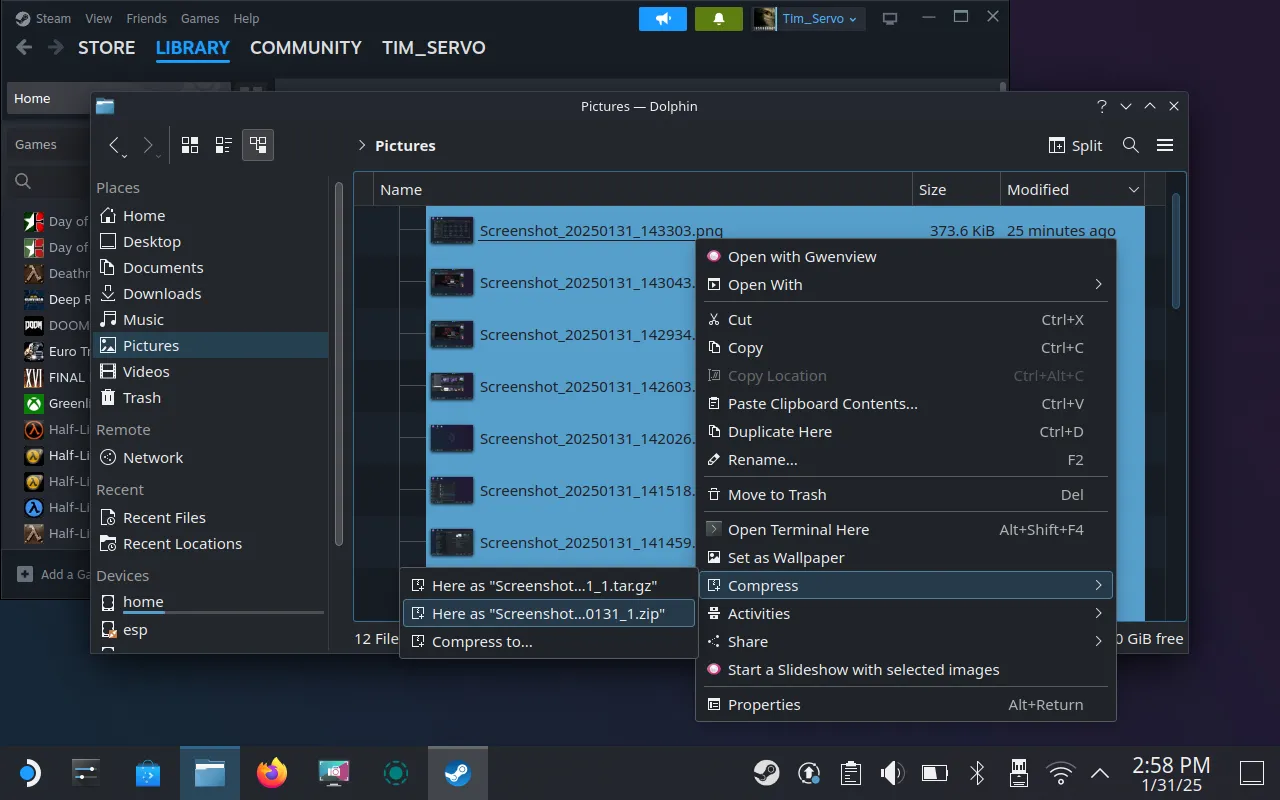The width and height of the screenshot is (1280, 800).
Task: Select Downloads in Places sidebar
Action: tap(162, 294)
